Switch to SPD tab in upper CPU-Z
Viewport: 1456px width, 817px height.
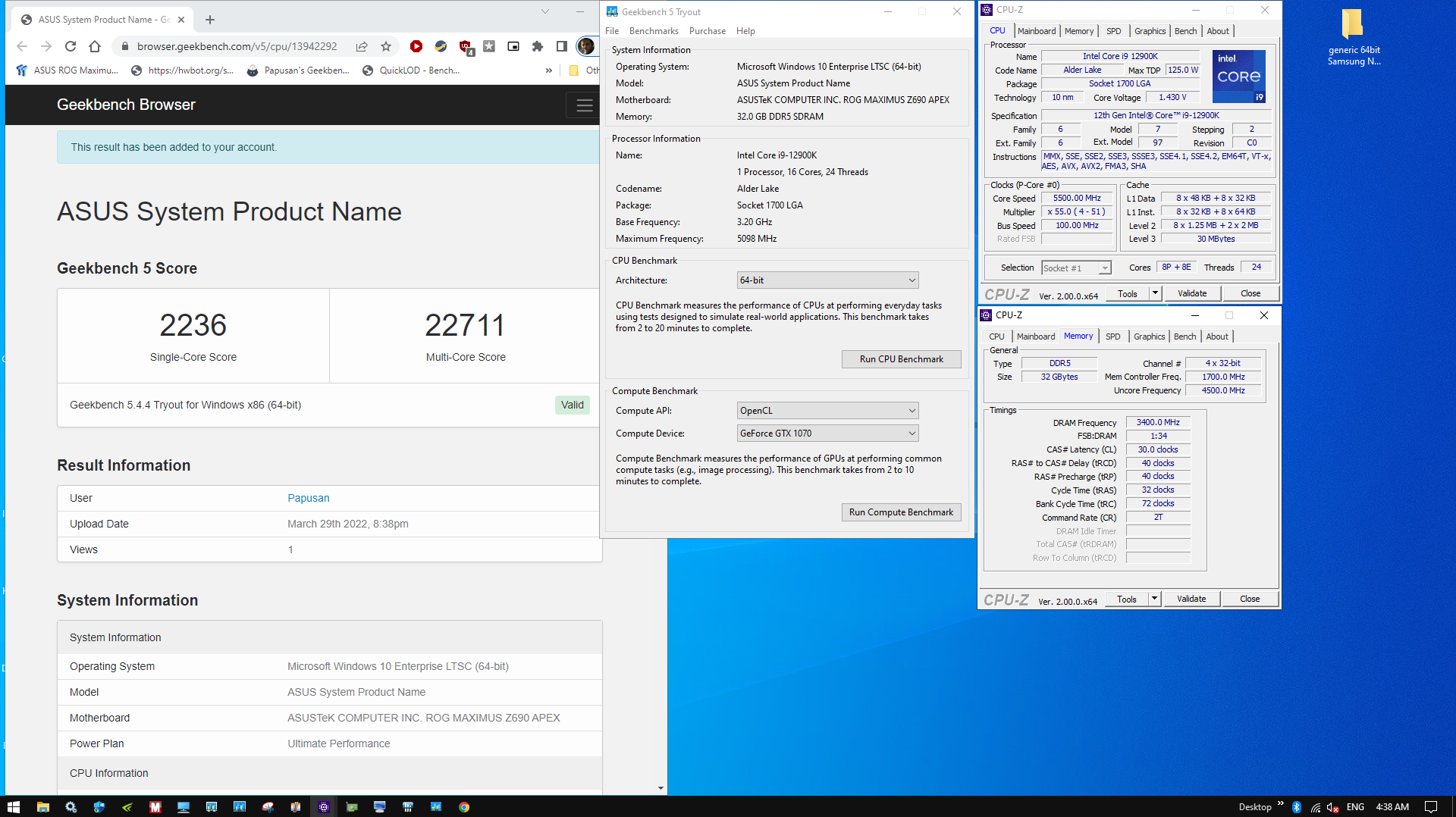click(1113, 31)
